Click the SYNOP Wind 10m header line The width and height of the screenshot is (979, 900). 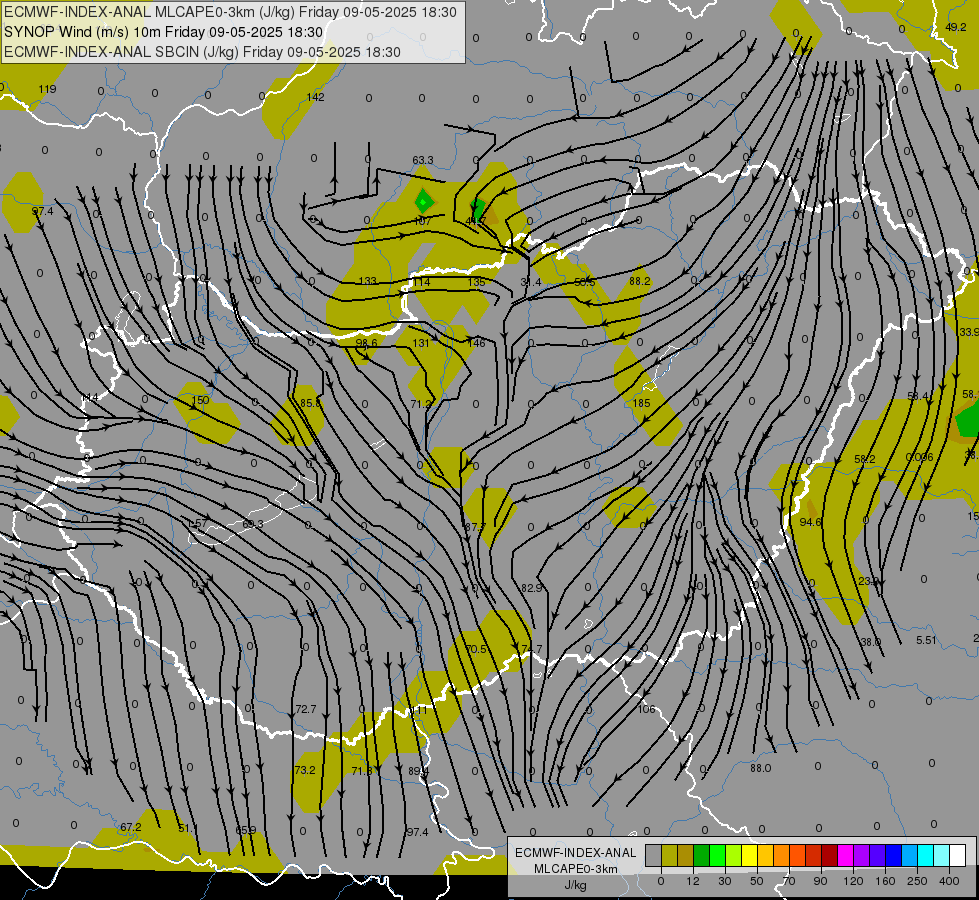pos(164,32)
